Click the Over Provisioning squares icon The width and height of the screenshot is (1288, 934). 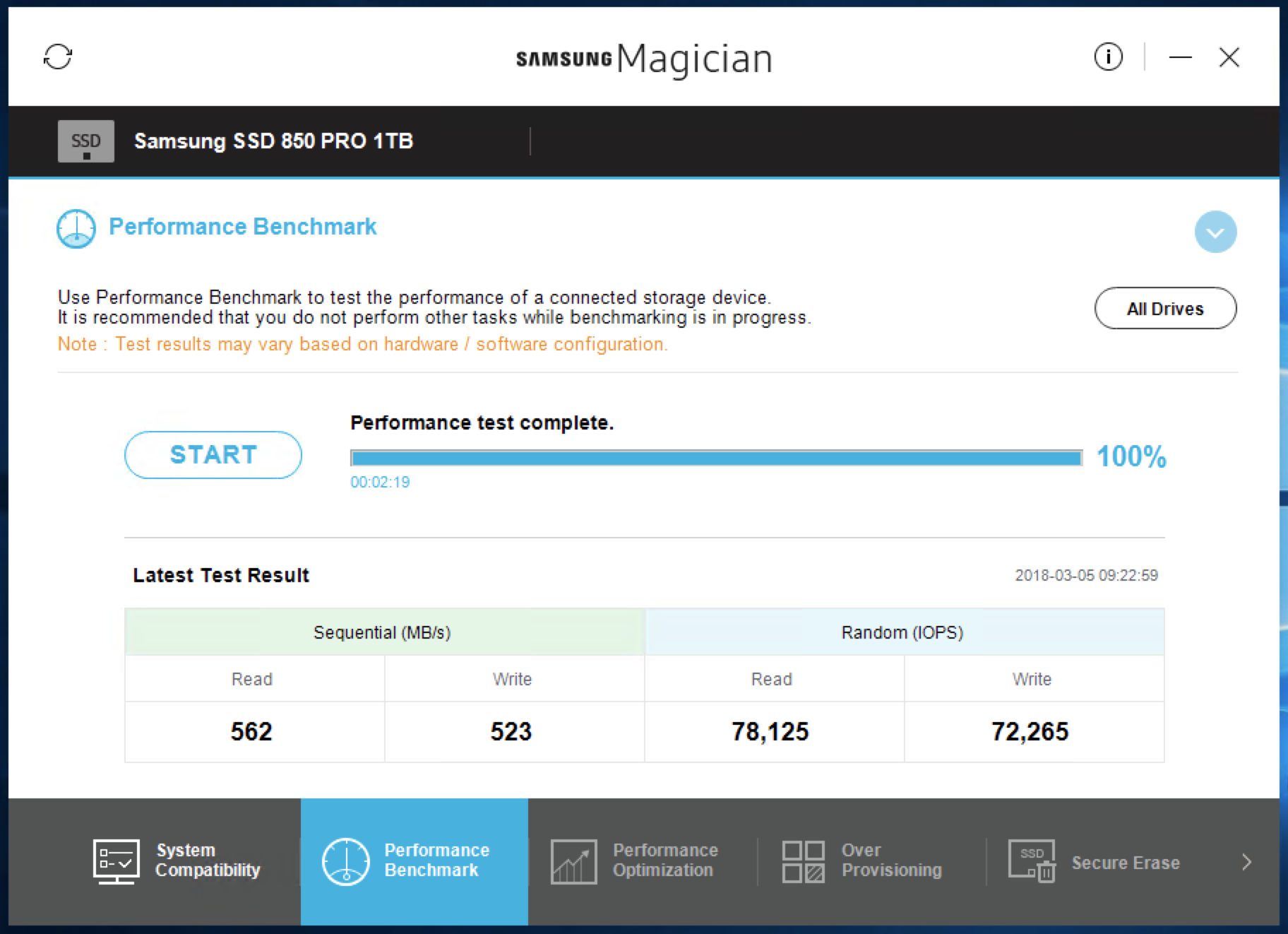[803, 861]
